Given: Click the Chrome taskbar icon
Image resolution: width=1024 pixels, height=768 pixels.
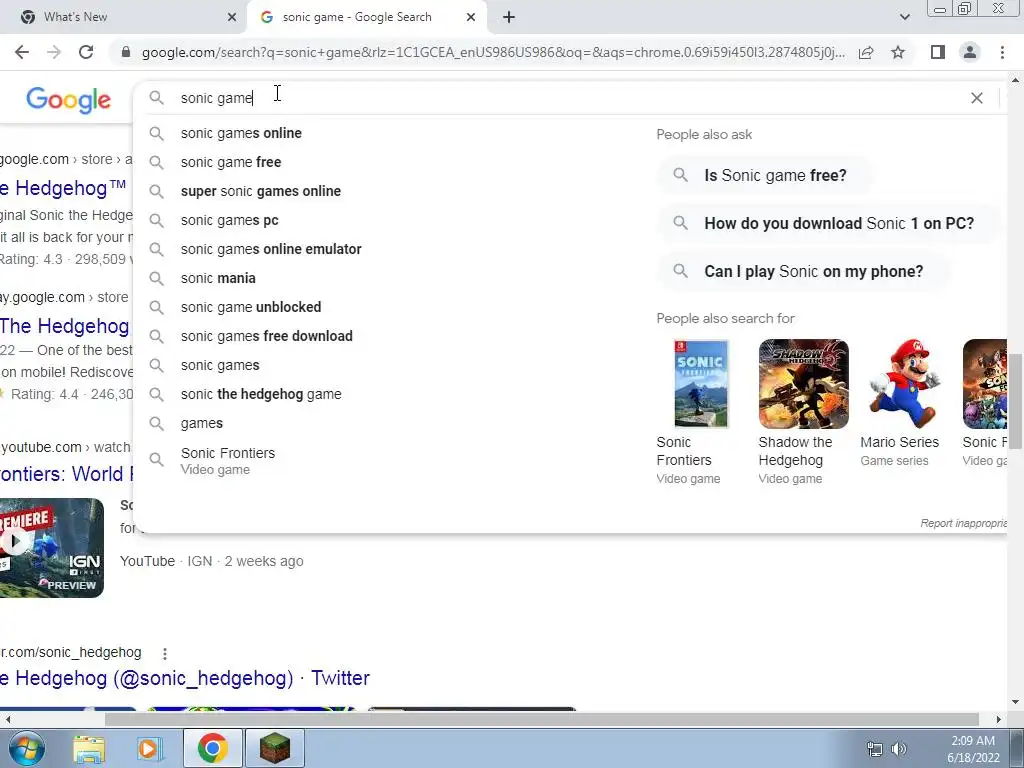Looking at the screenshot, I should (x=212, y=748).
